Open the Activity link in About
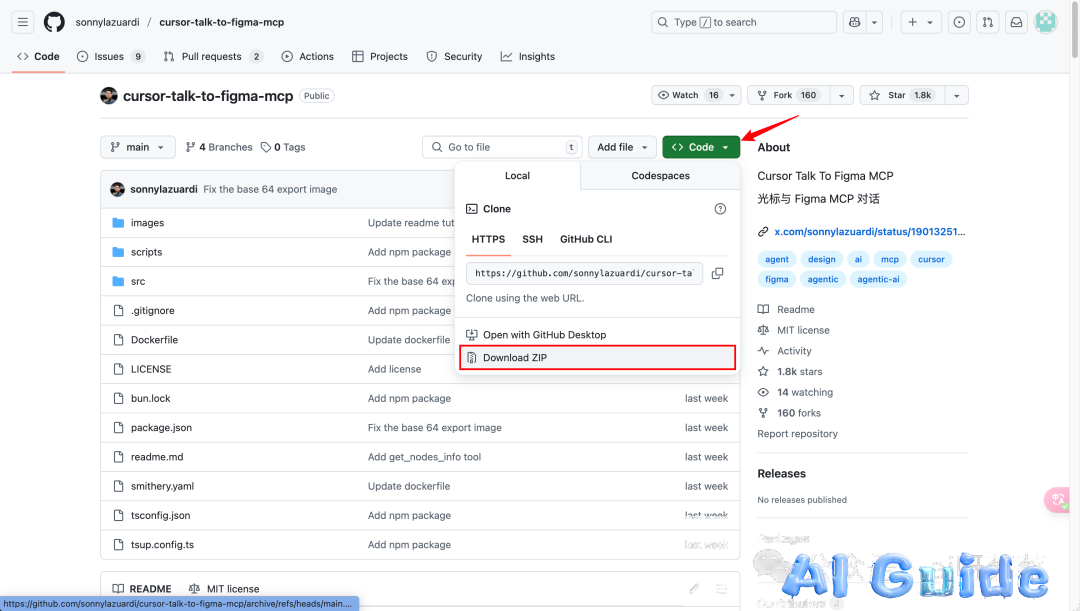The height and width of the screenshot is (611, 1080). pos(794,351)
